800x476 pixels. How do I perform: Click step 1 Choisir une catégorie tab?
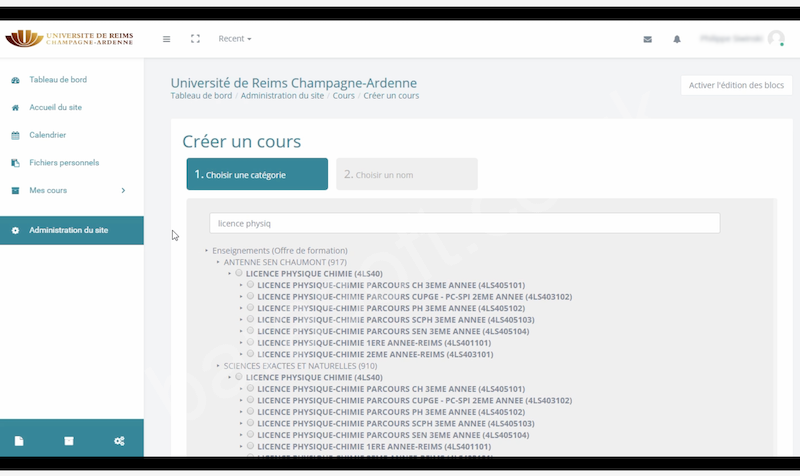click(x=257, y=174)
